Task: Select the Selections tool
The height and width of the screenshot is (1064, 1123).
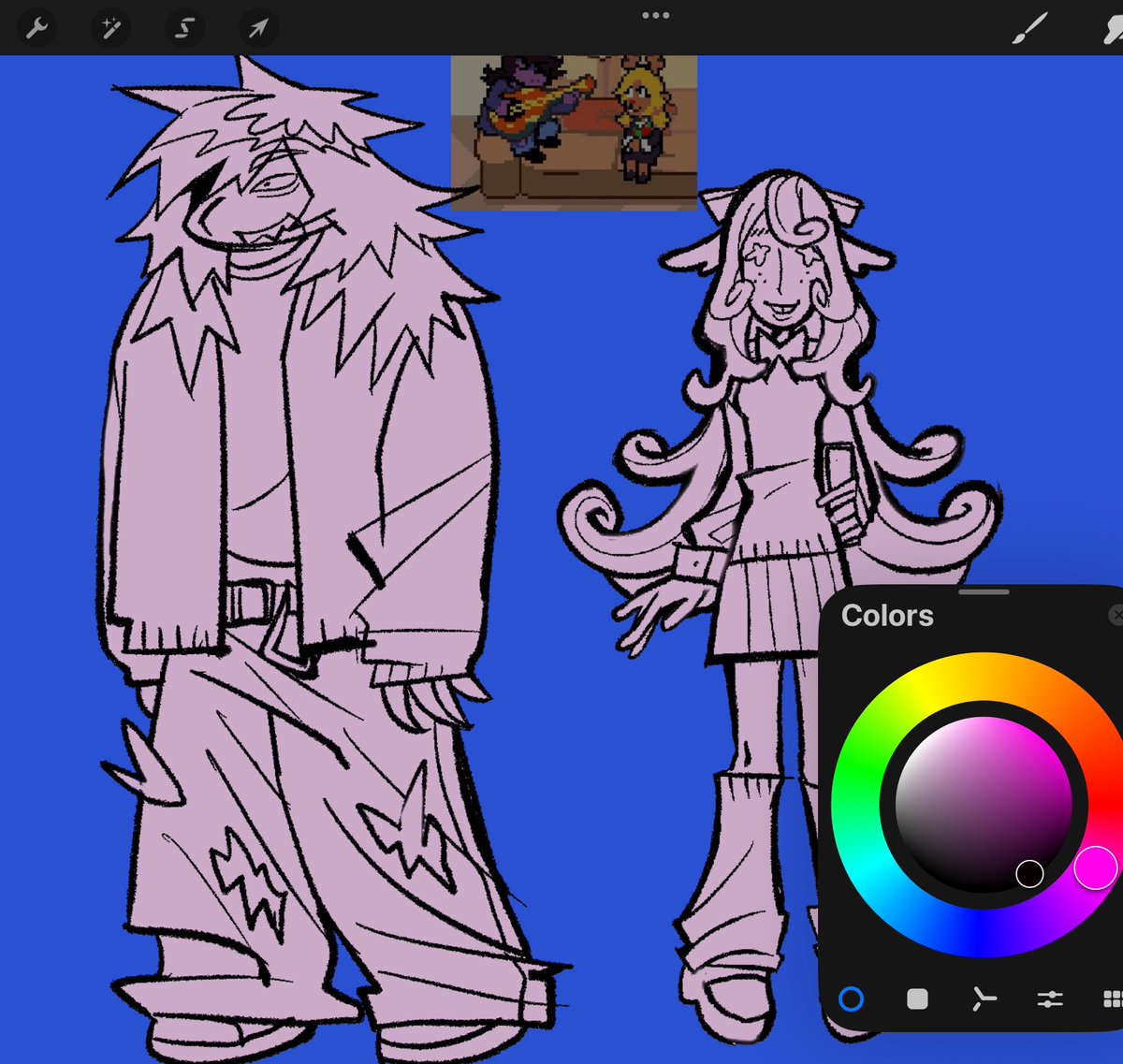Action: pos(183,27)
